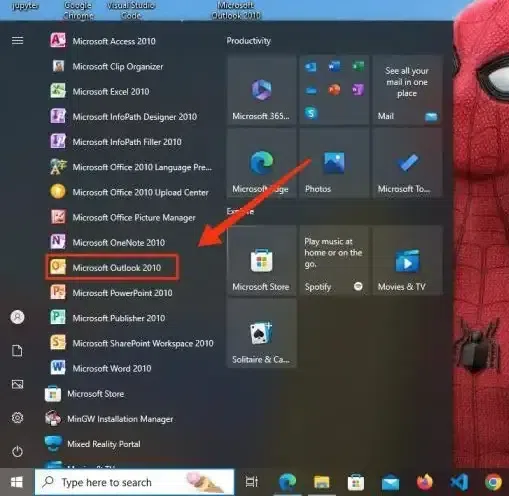
Task: Open File Explorer from the taskbar
Action: pos(321,482)
